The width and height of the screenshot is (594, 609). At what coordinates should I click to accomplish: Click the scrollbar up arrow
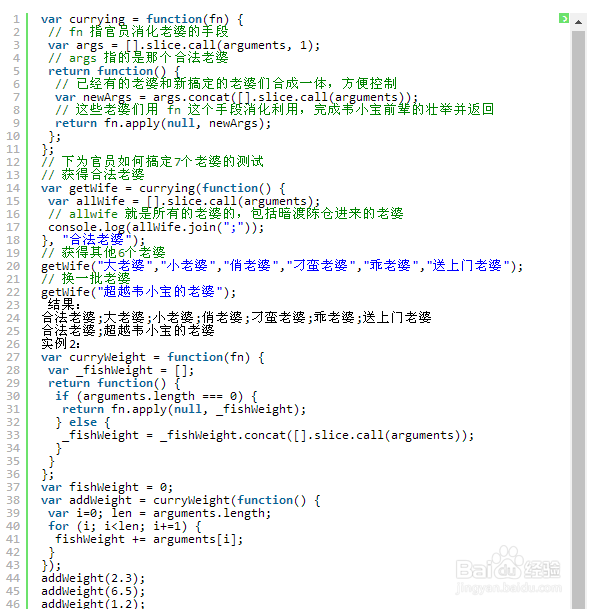click(x=578, y=22)
